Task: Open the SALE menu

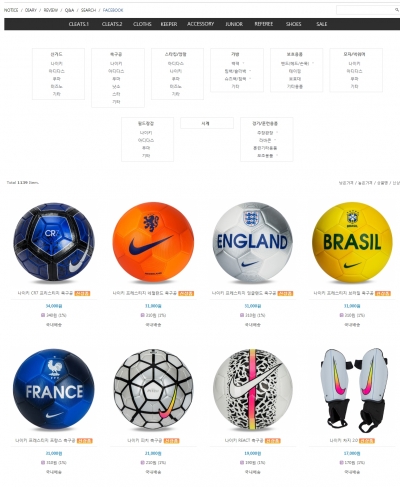Action: (x=322, y=24)
